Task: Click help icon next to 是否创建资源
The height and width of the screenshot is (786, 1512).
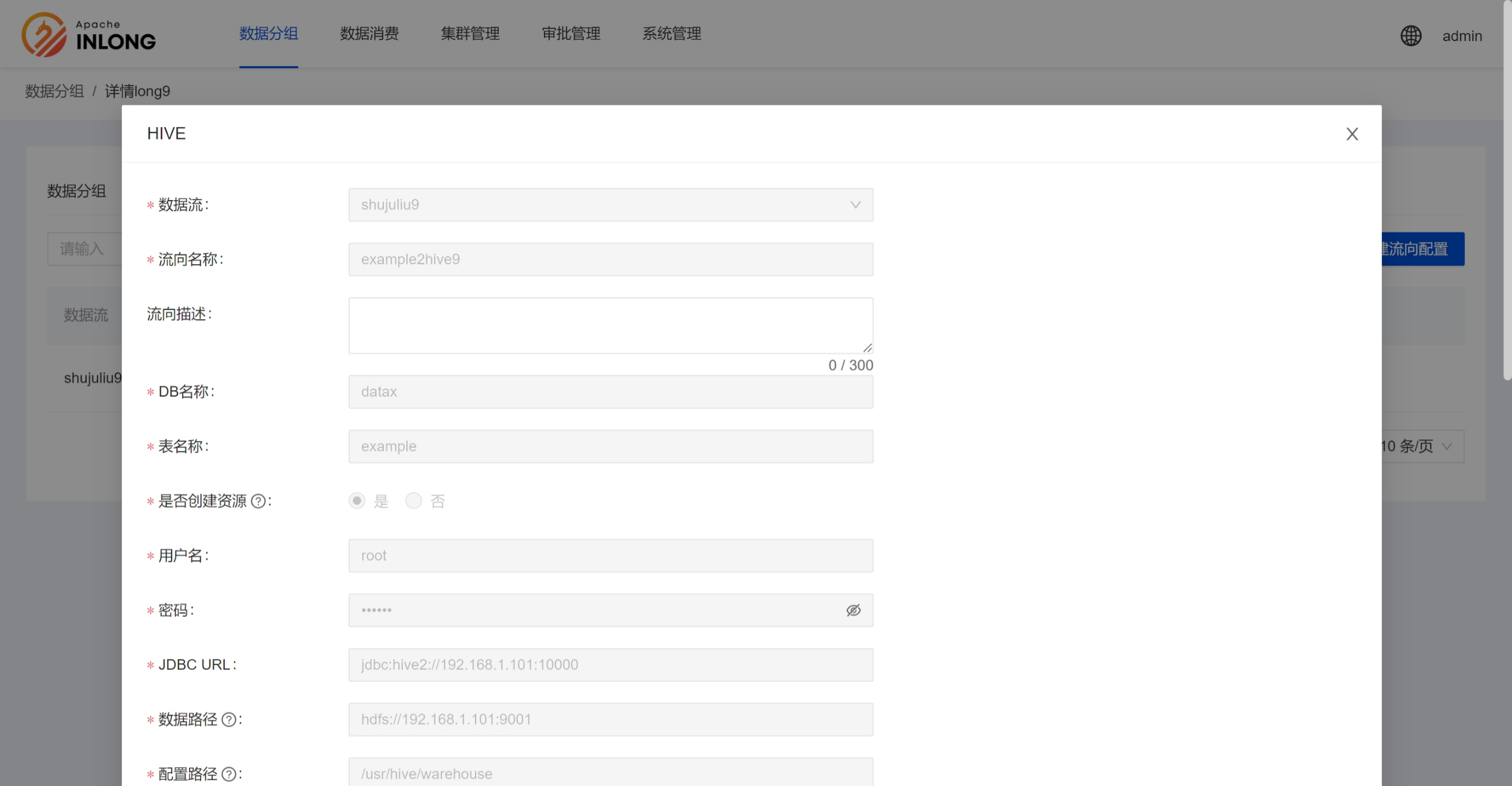Action: [258, 500]
